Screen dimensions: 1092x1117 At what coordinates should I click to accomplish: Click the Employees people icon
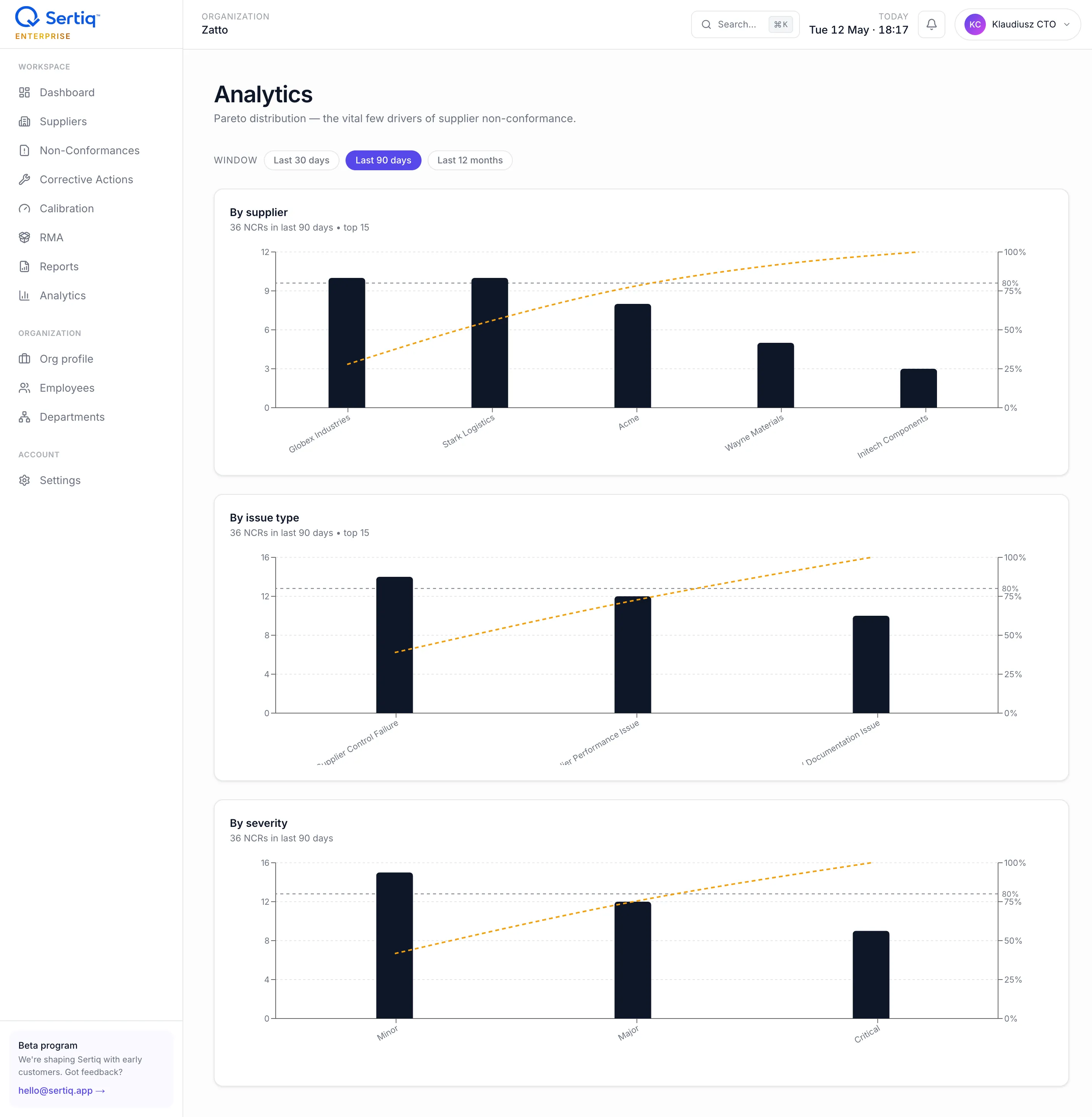[x=24, y=388]
